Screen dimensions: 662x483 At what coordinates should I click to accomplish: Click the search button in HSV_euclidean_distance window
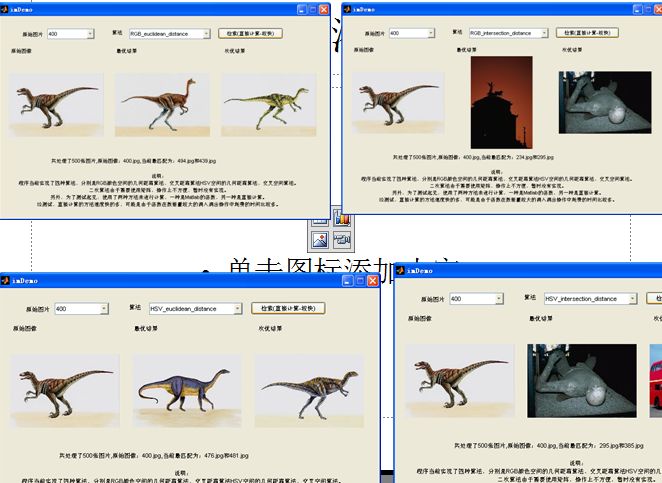(x=288, y=308)
